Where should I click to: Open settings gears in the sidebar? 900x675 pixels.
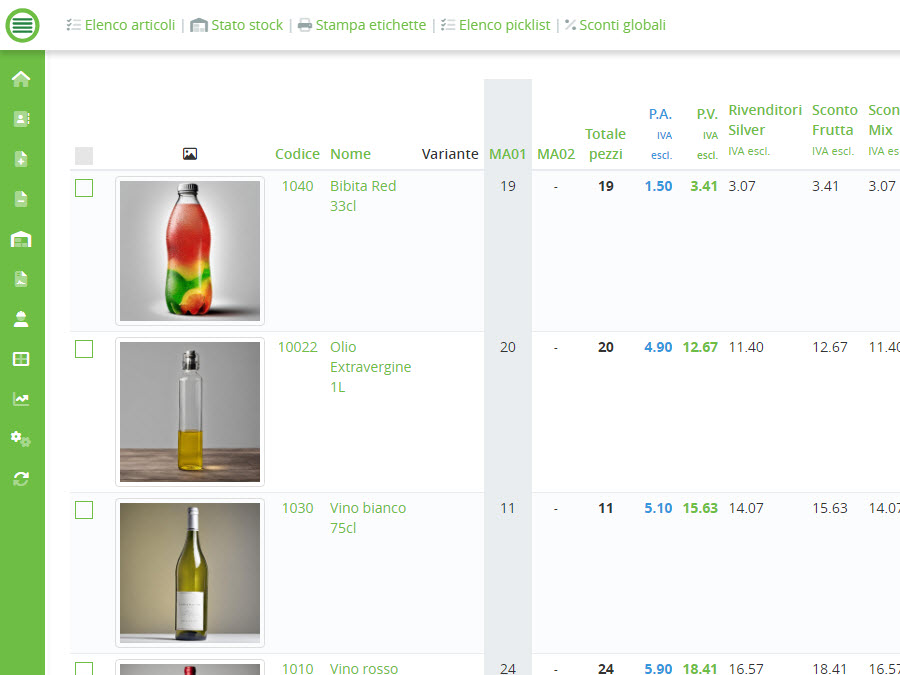21,439
